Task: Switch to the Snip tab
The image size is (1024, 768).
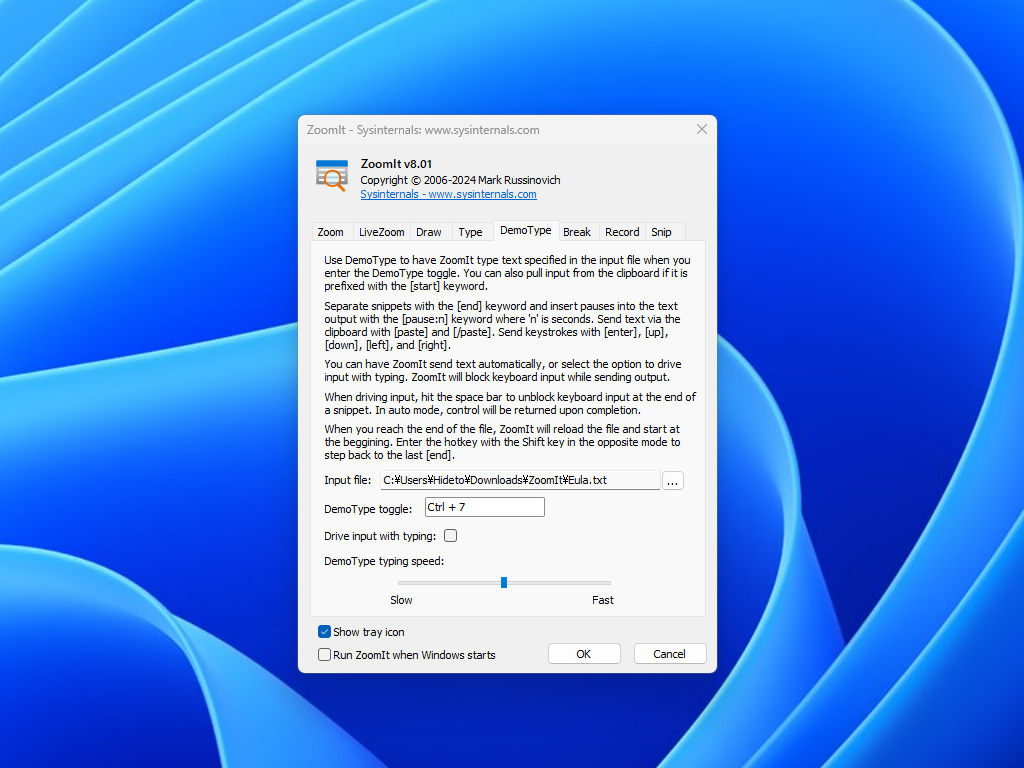Action: click(661, 231)
